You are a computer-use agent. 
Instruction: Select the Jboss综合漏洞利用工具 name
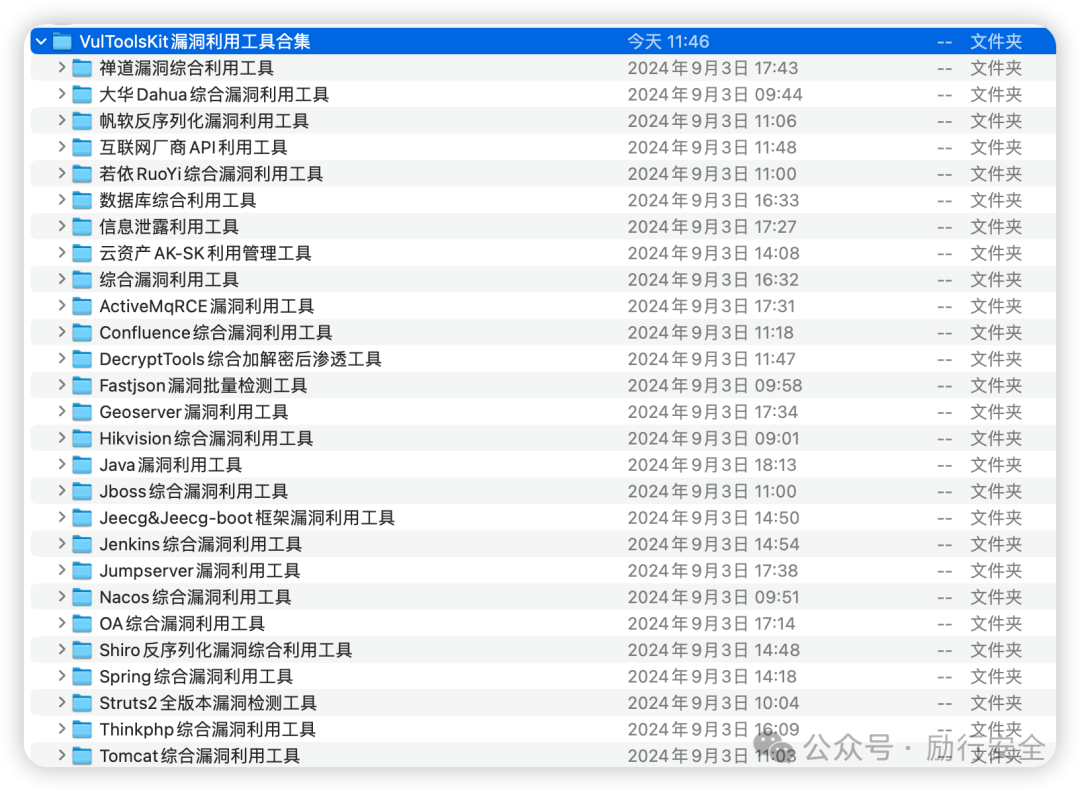point(194,491)
